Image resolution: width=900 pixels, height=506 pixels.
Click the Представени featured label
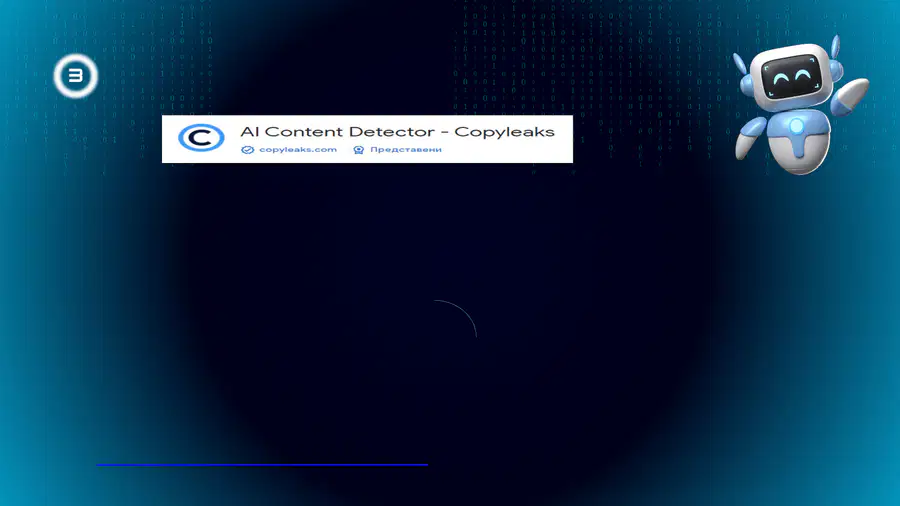tap(406, 150)
